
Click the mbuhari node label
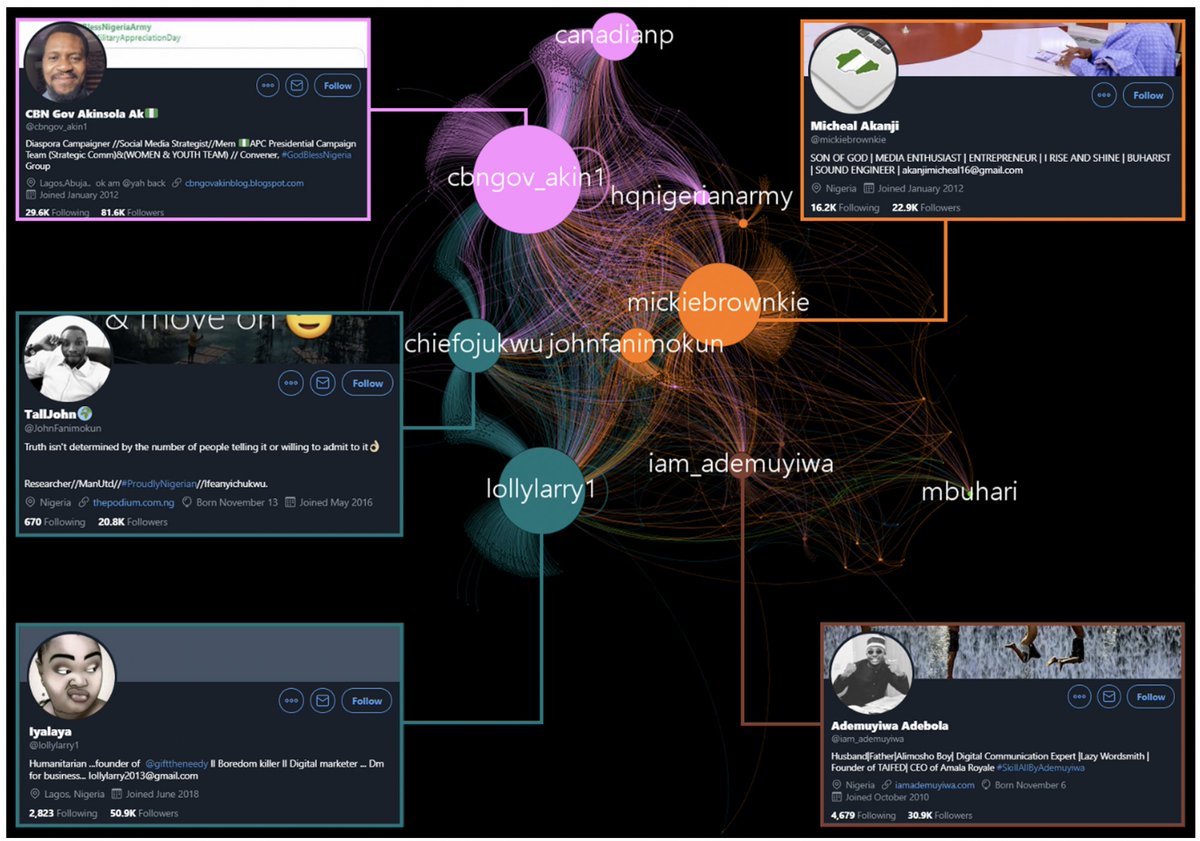click(x=969, y=491)
